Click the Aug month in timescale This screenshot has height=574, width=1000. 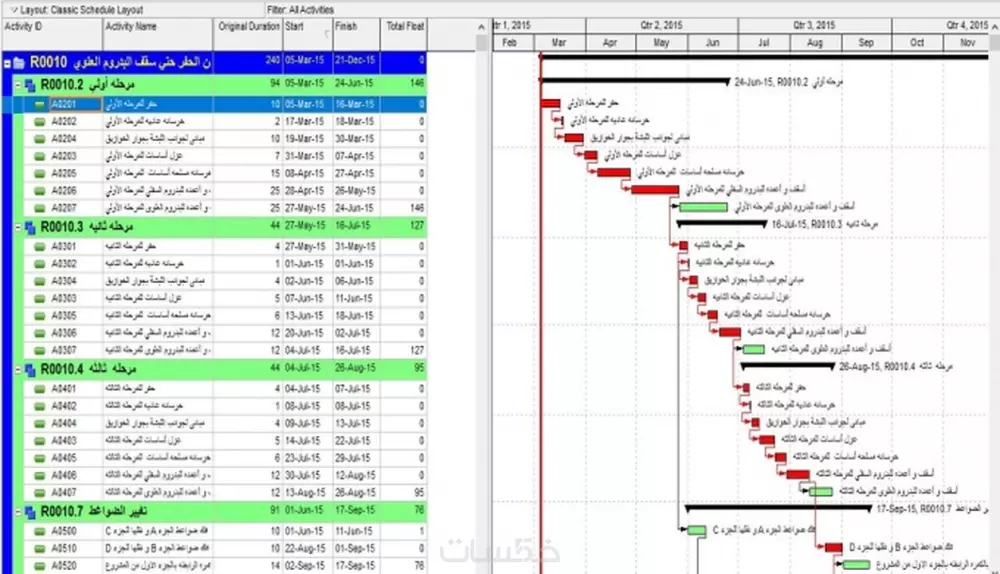[815, 42]
